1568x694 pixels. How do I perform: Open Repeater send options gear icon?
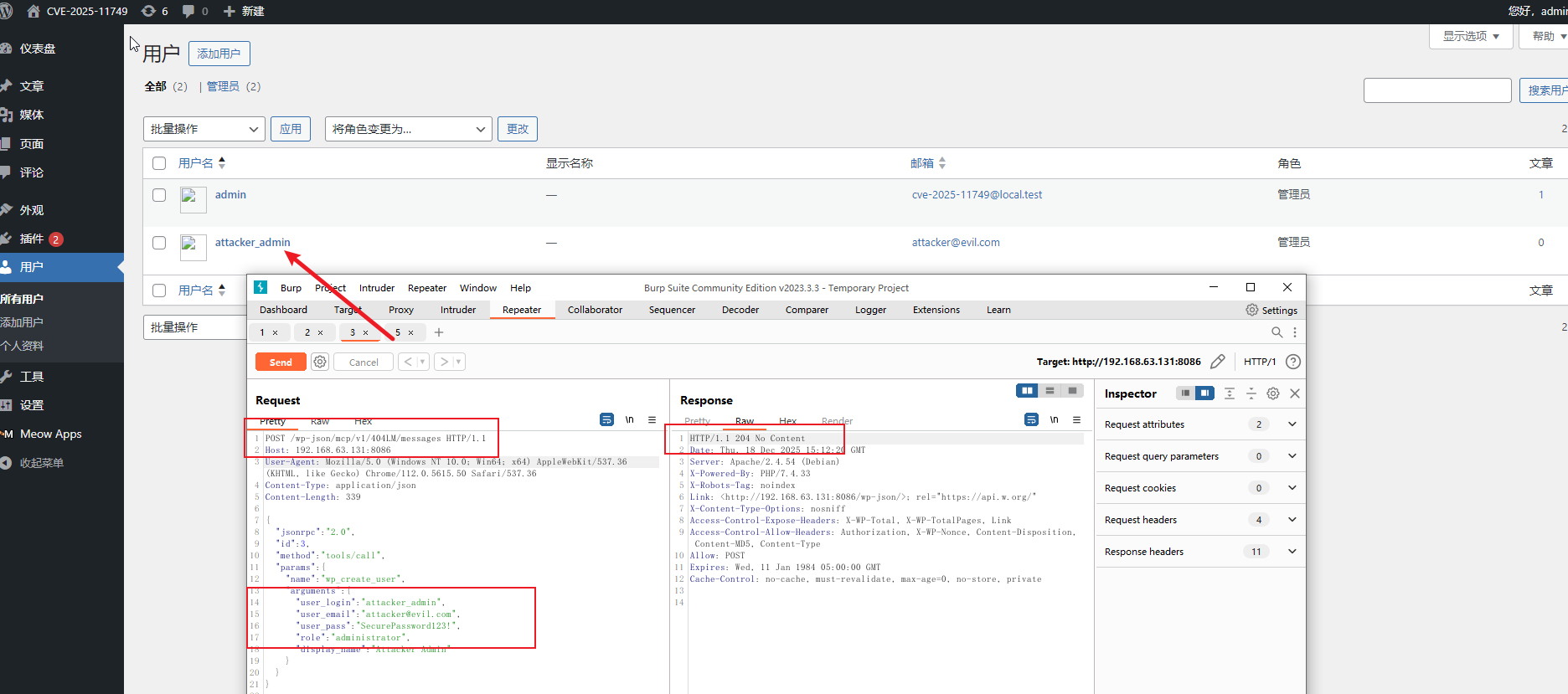click(x=320, y=362)
